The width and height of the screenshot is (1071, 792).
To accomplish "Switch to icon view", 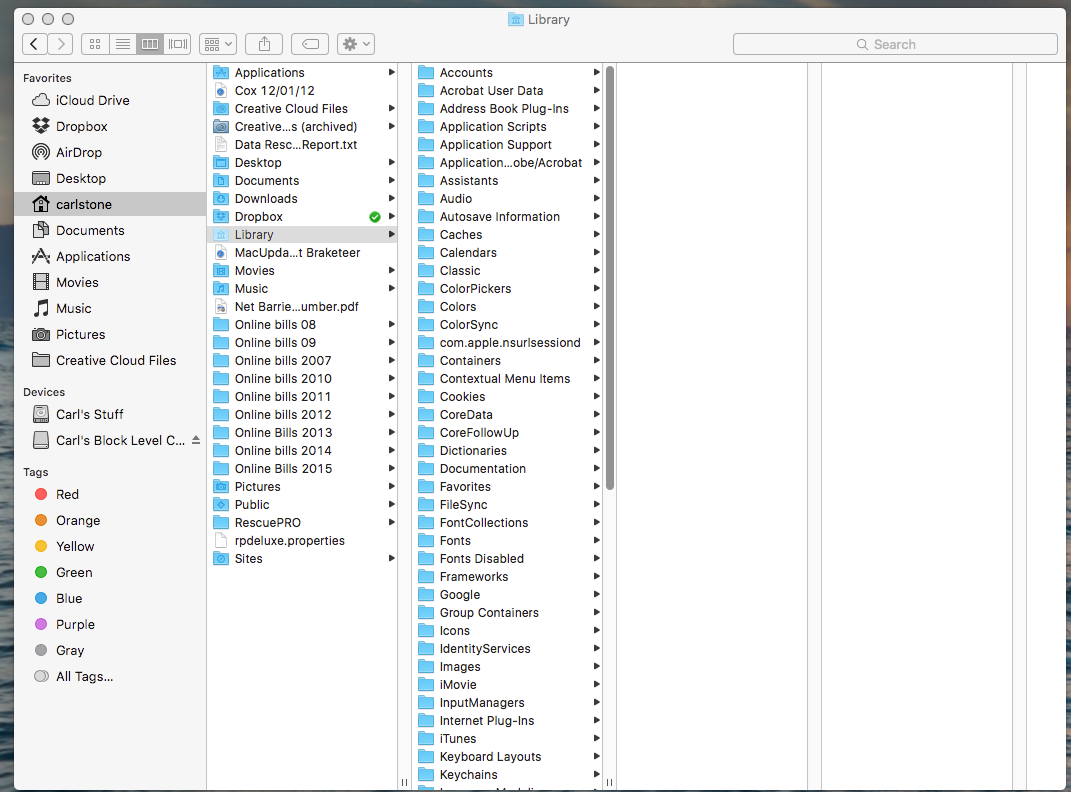I will (x=95, y=44).
